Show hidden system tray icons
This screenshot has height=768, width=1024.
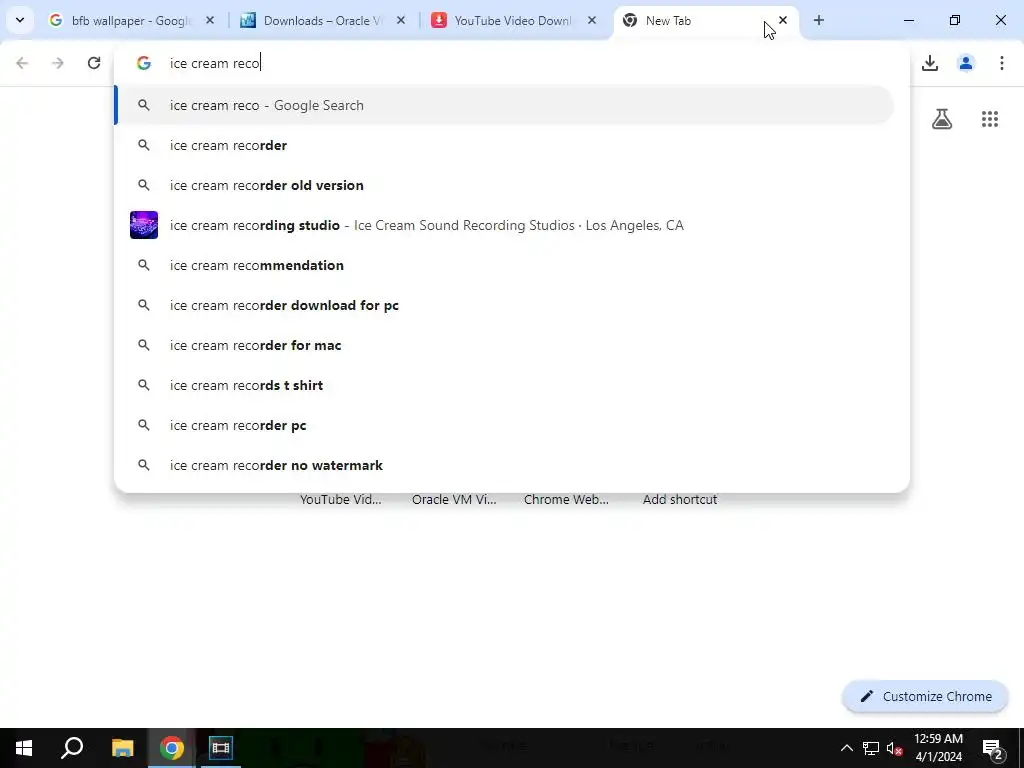[846, 748]
